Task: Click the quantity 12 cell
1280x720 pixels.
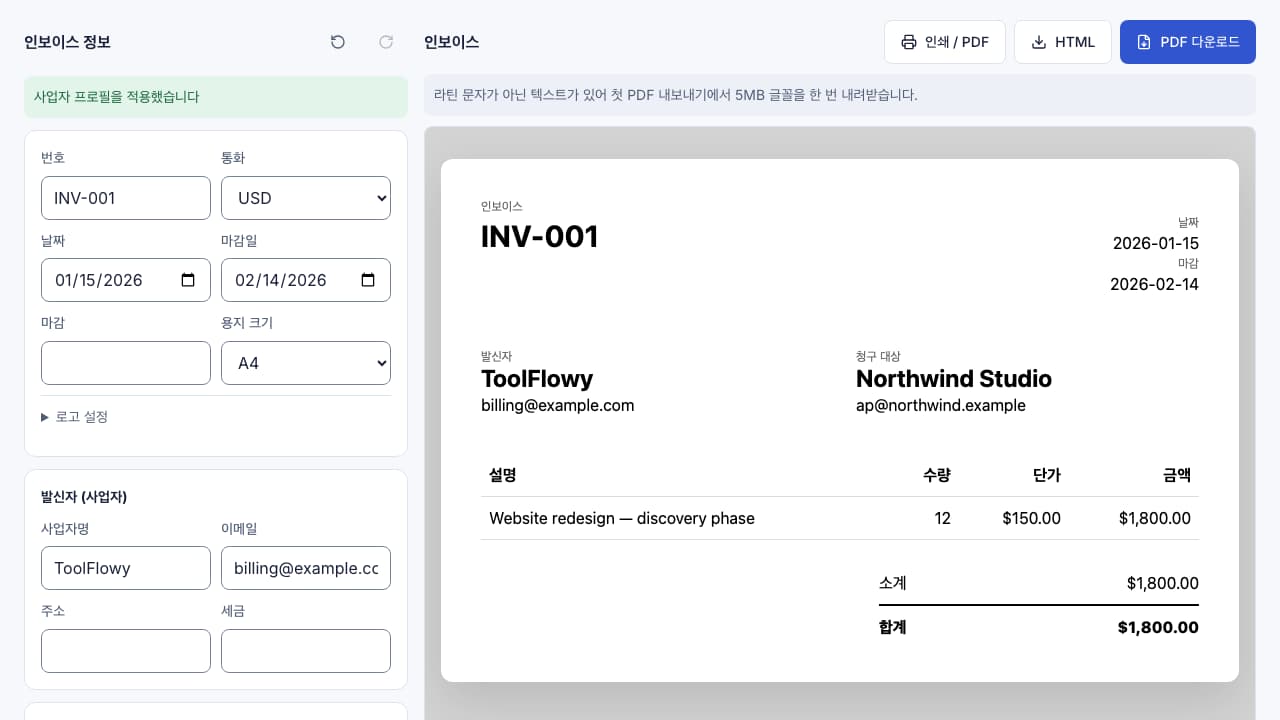Action: [942, 518]
